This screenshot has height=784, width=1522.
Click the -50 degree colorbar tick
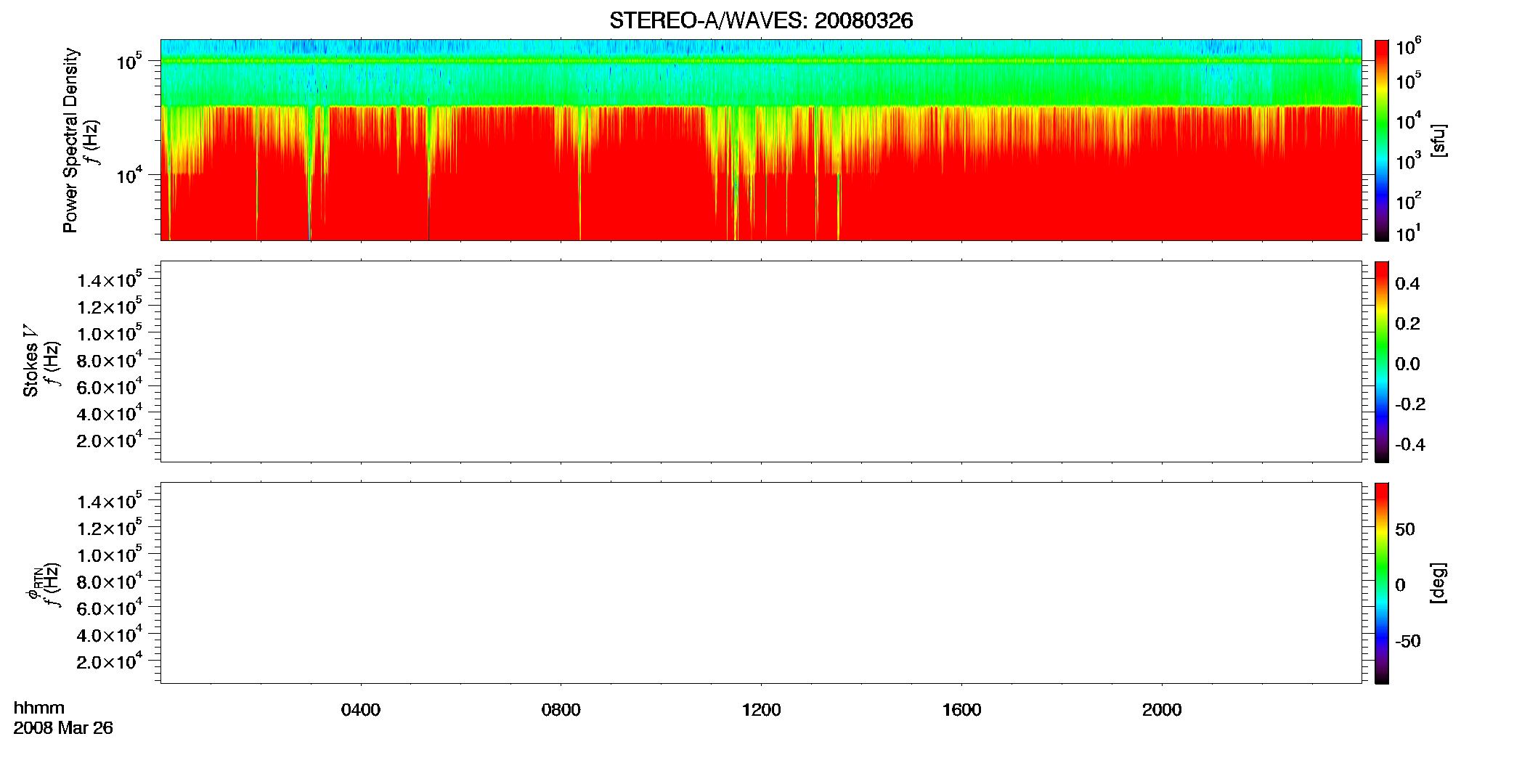point(1408,641)
